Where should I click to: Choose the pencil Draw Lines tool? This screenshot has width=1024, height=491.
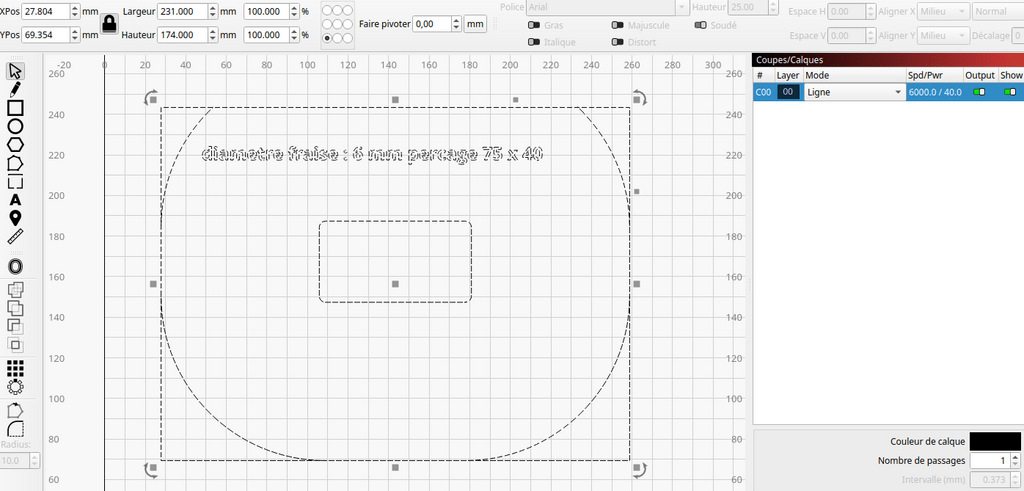(16, 89)
